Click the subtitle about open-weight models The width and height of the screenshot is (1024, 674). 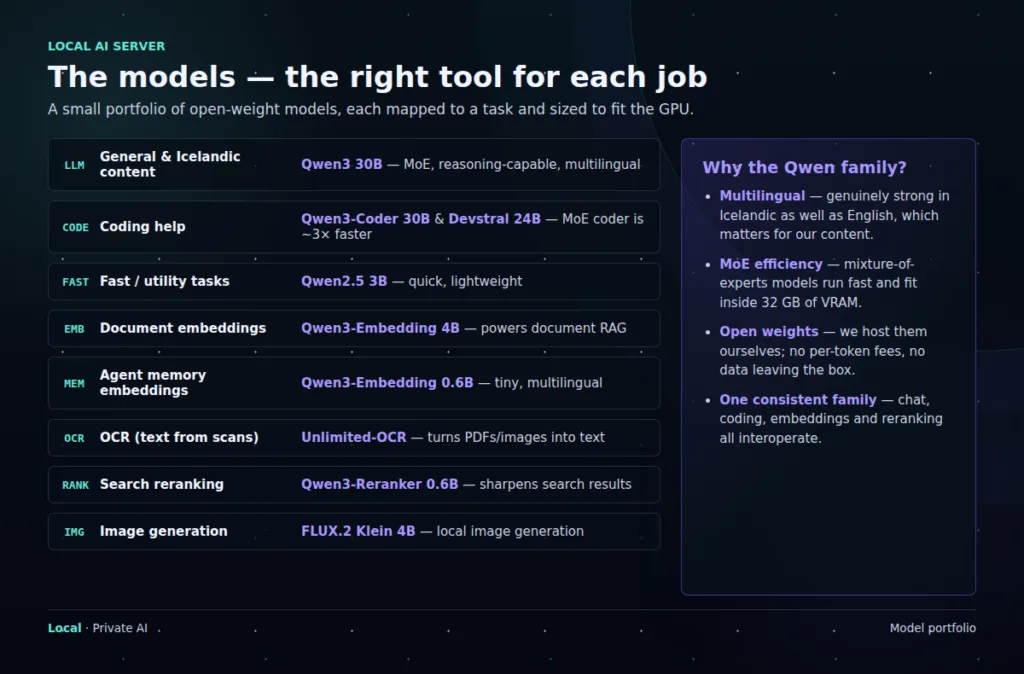tap(370, 109)
